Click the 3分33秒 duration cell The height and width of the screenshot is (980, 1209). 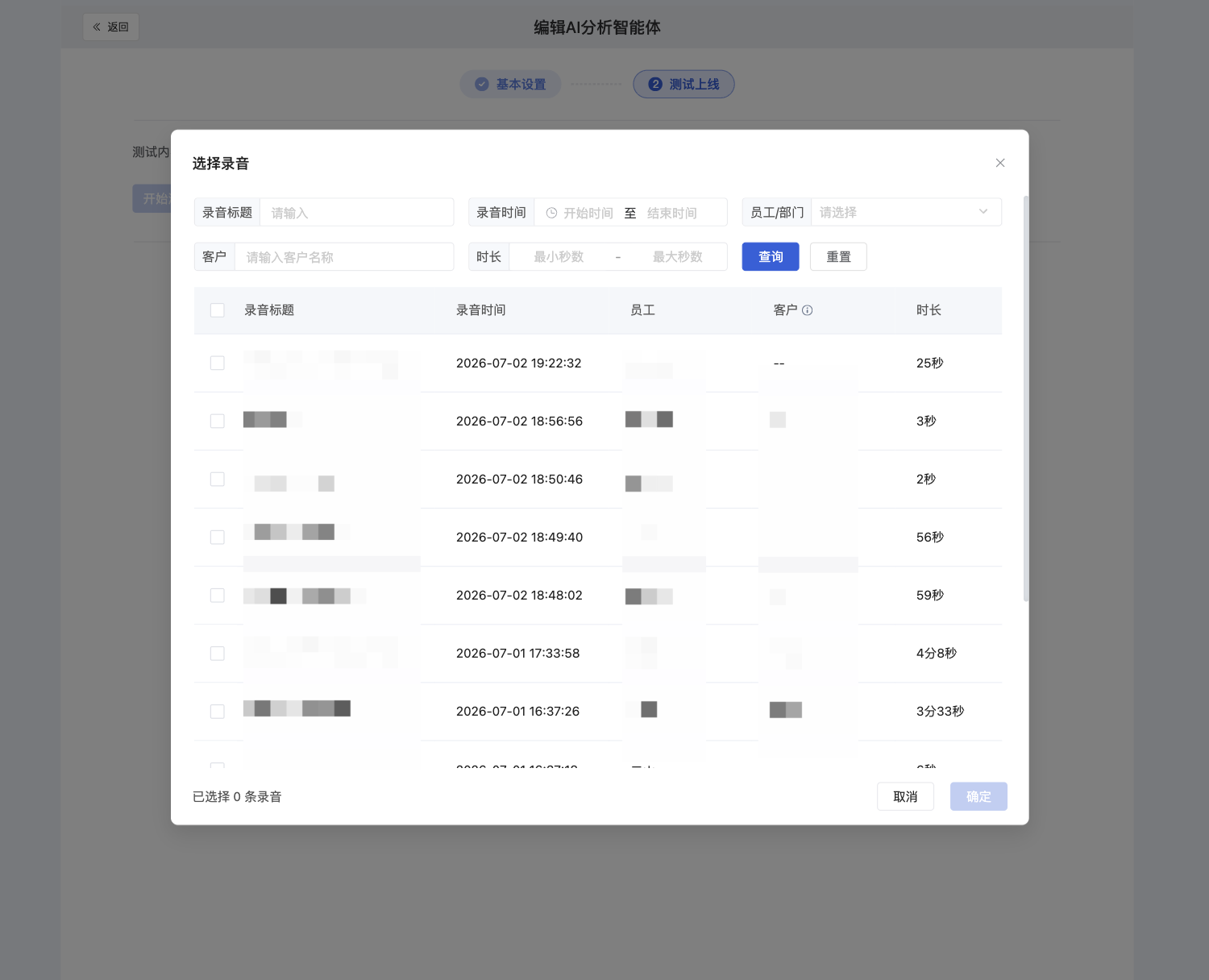coord(940,712)
